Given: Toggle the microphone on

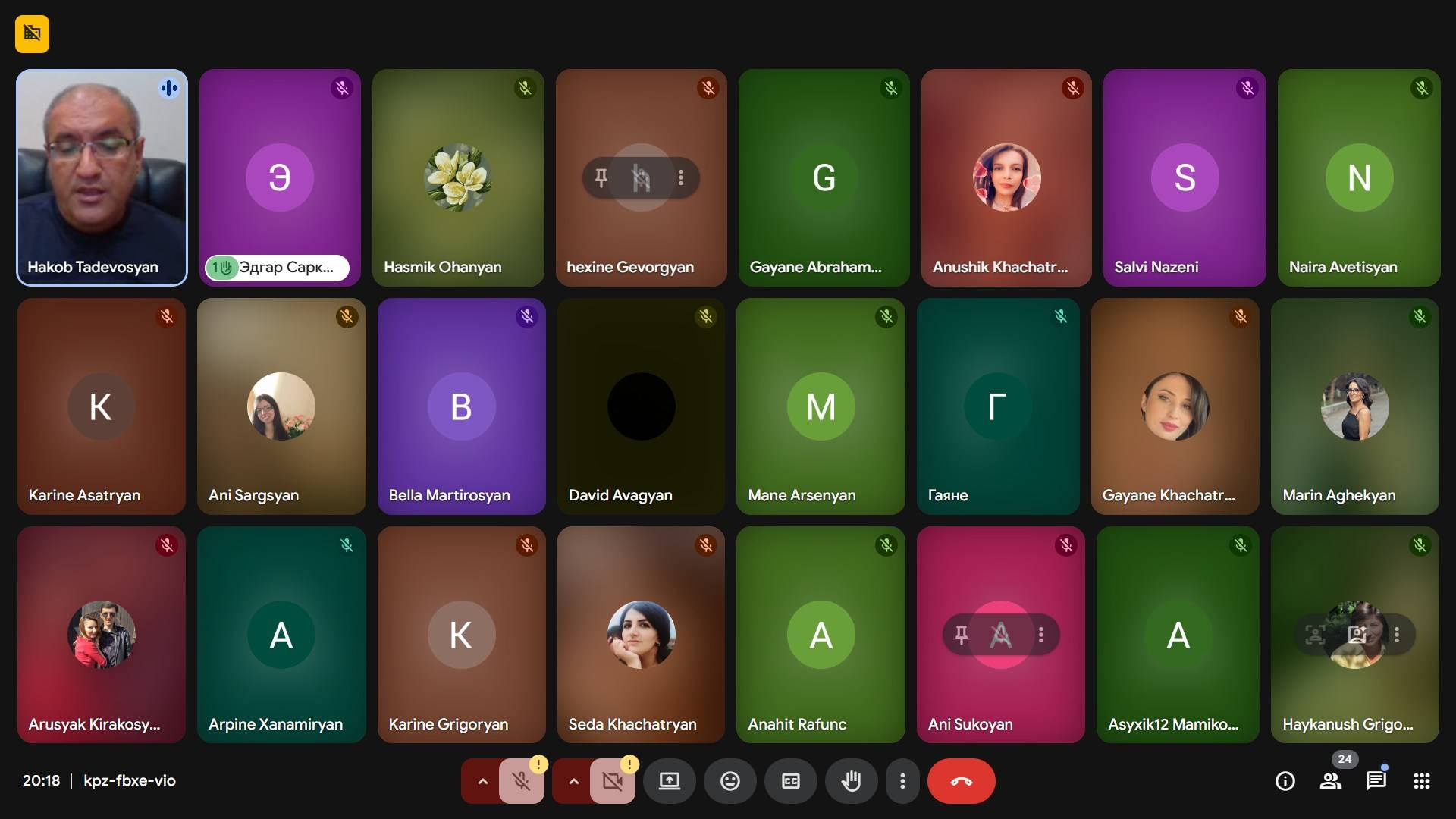Looking at the screenshot, I should click(521, 781).
